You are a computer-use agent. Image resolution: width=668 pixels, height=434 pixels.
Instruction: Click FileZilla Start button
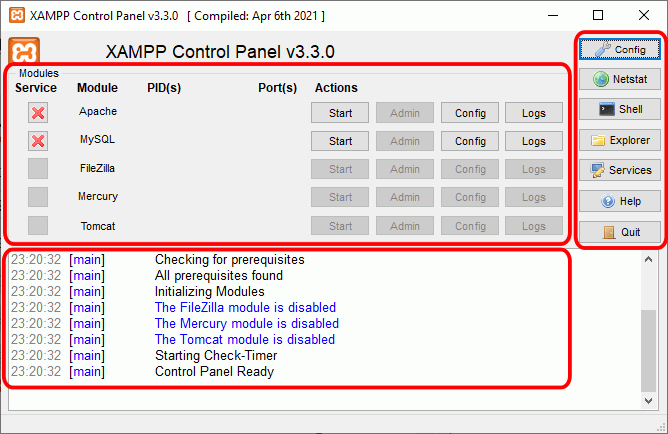340,169
